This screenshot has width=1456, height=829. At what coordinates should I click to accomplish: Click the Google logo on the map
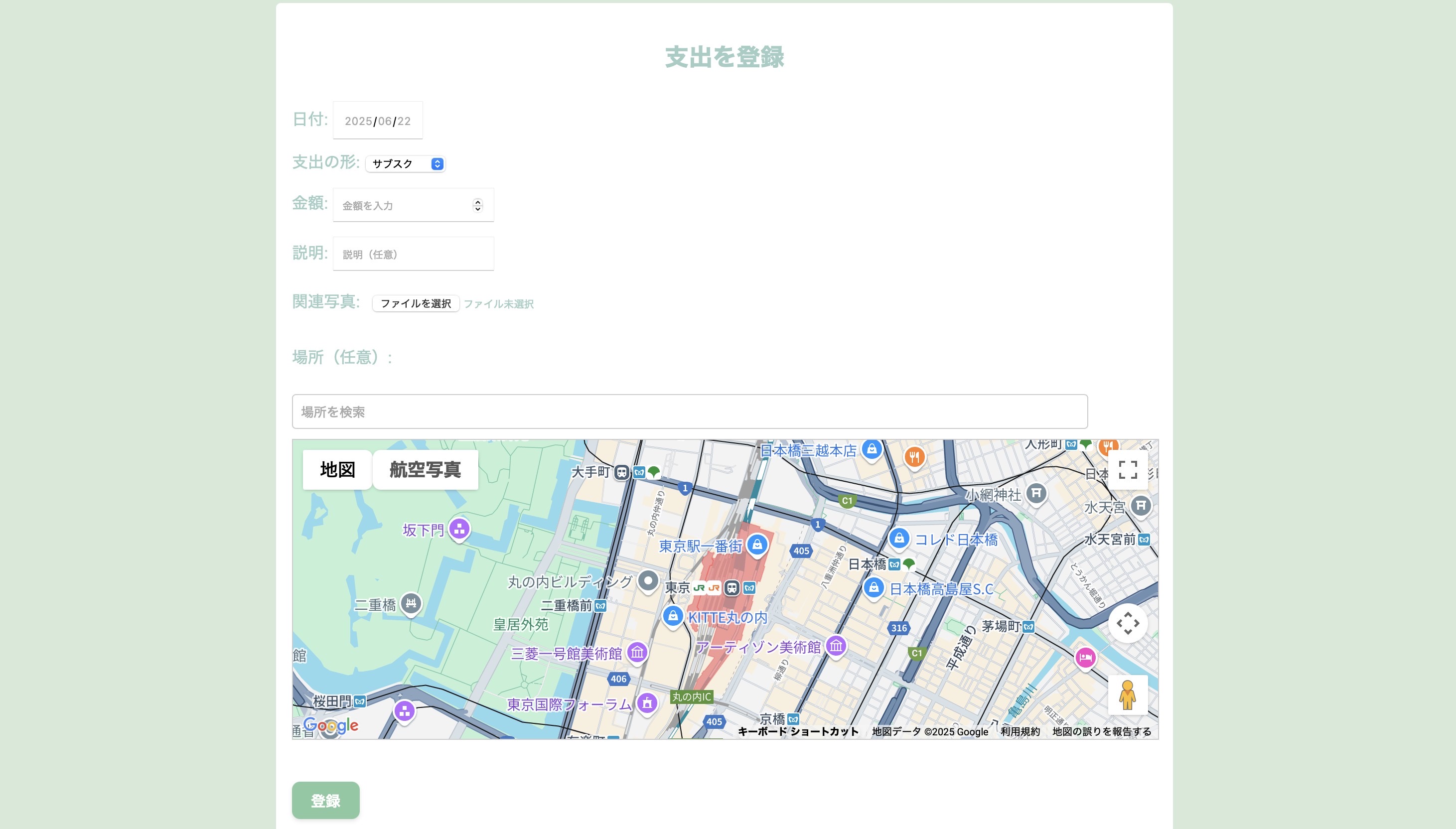[x=331, y=725]
